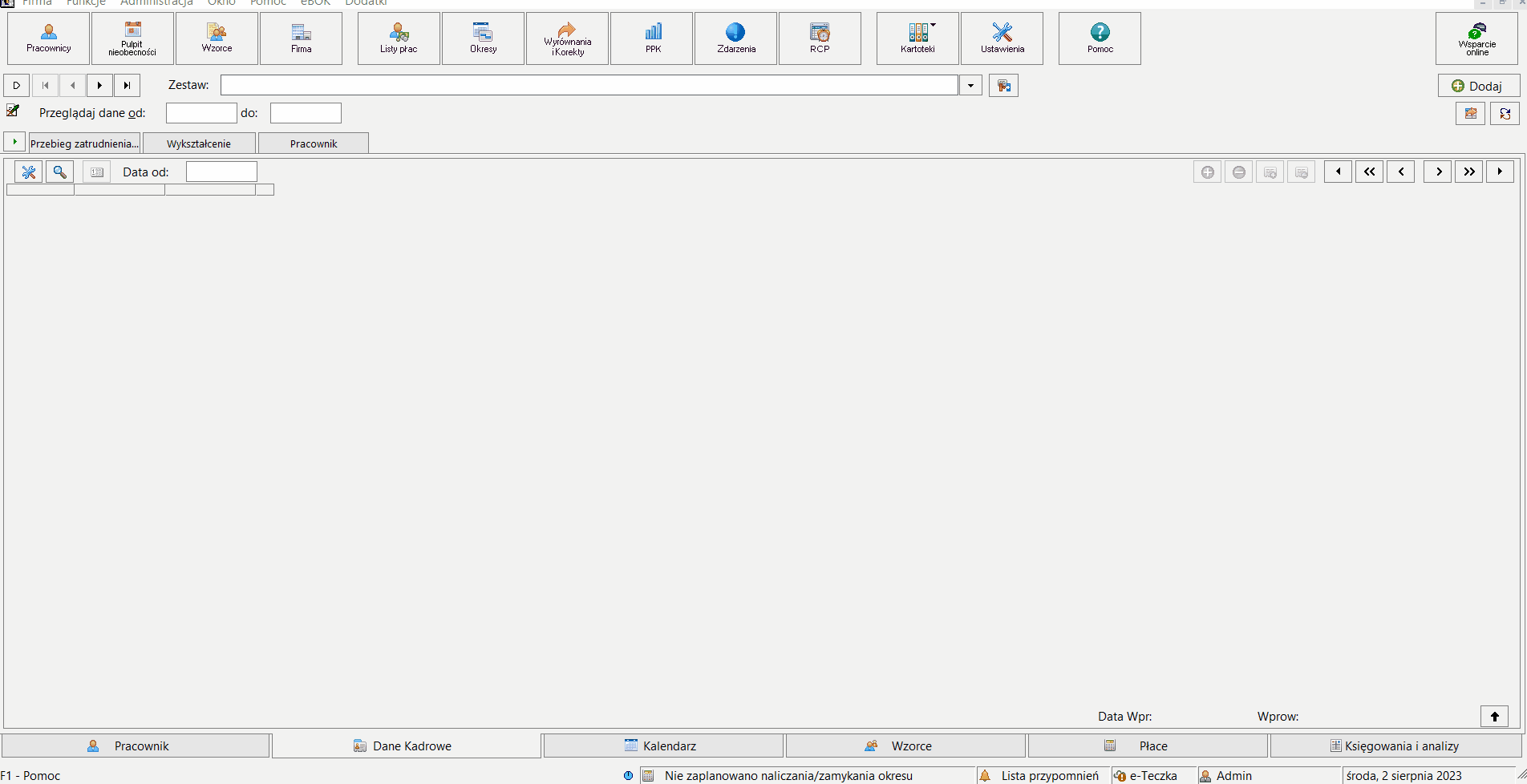Go to previous record in navigator
The image size is (1527, 784).
(x=72, y=85)
